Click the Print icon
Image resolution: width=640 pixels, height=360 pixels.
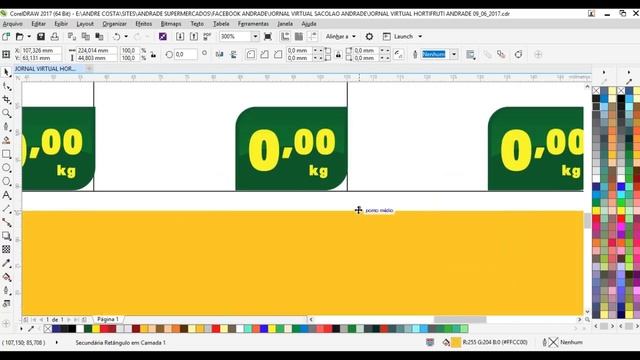[x=54, y=37]
